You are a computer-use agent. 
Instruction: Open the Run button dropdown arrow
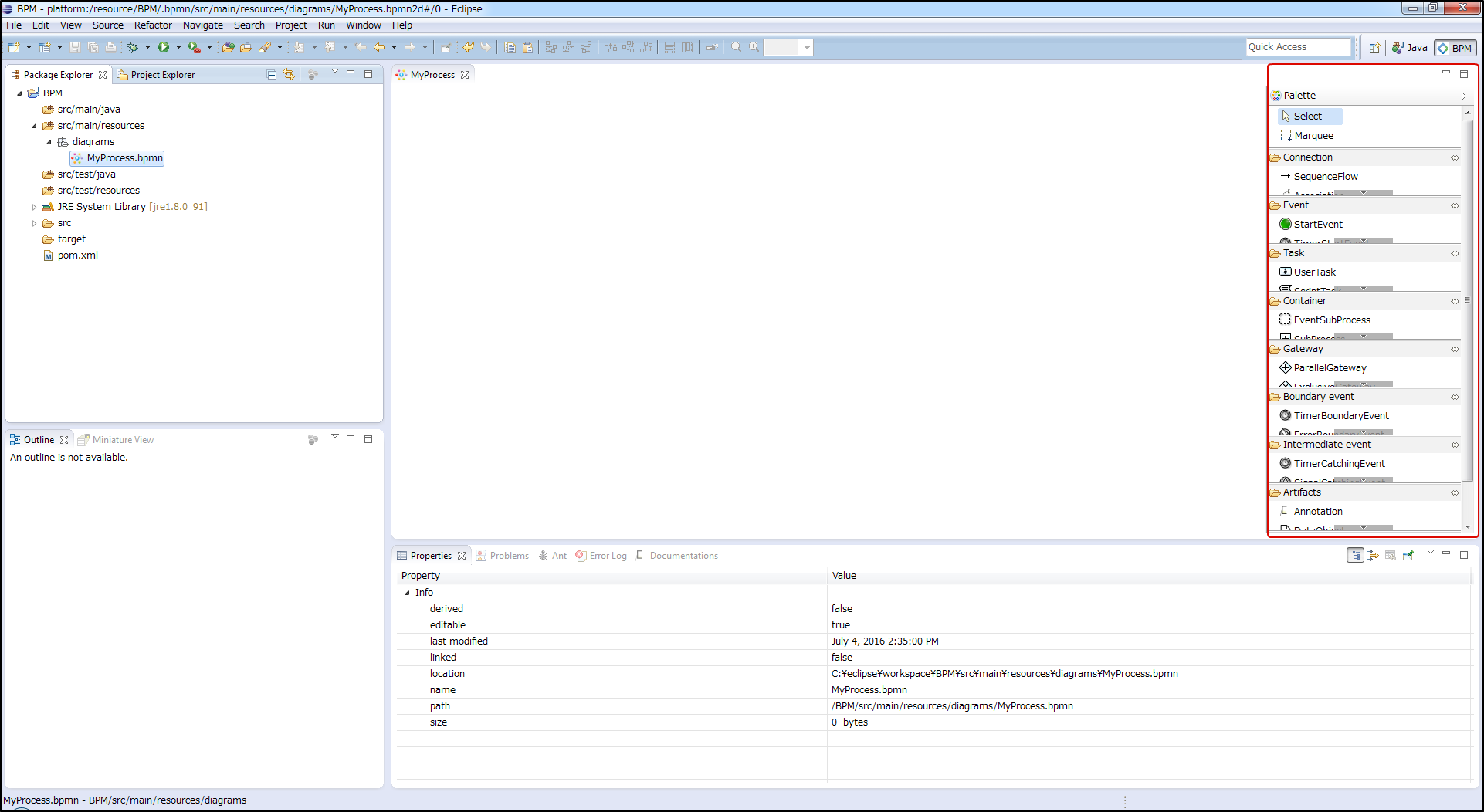pyautogui.click(x=178, y=47)
